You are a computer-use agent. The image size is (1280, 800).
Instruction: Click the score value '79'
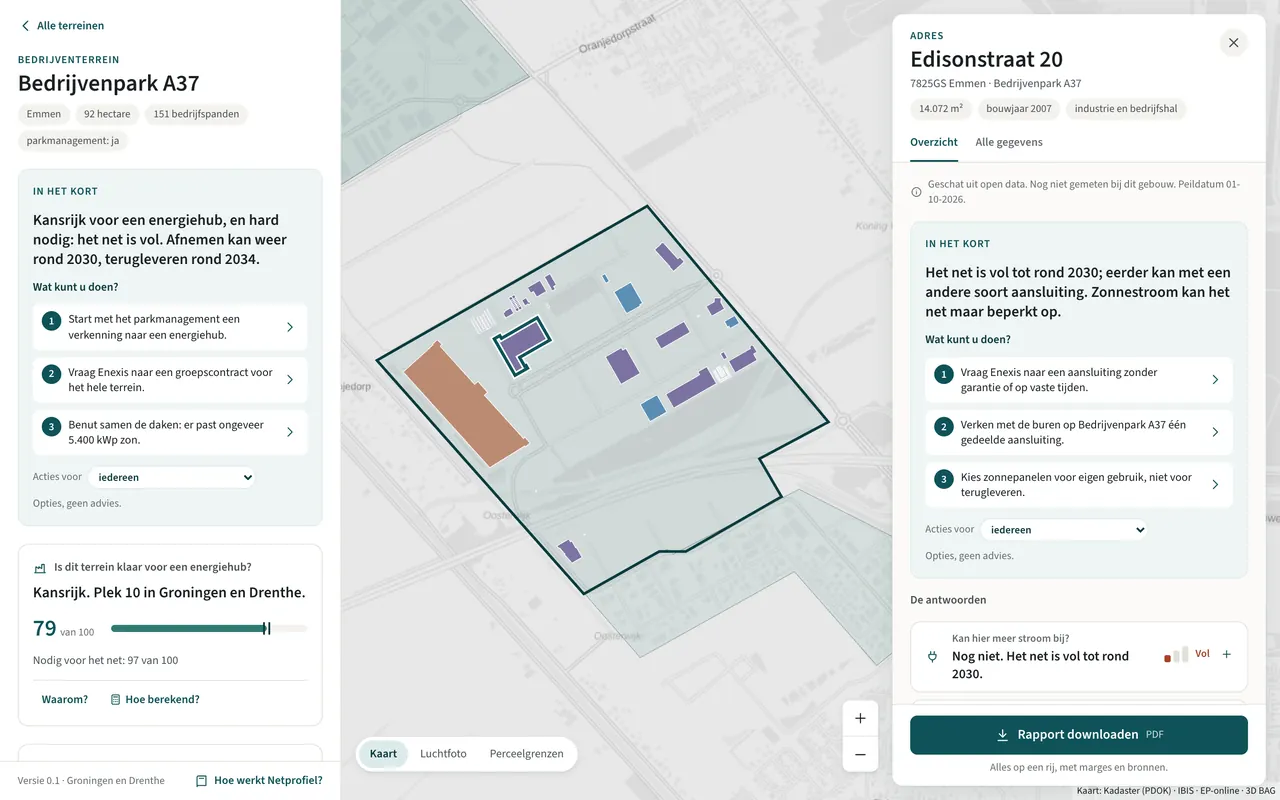pos(45,629)
